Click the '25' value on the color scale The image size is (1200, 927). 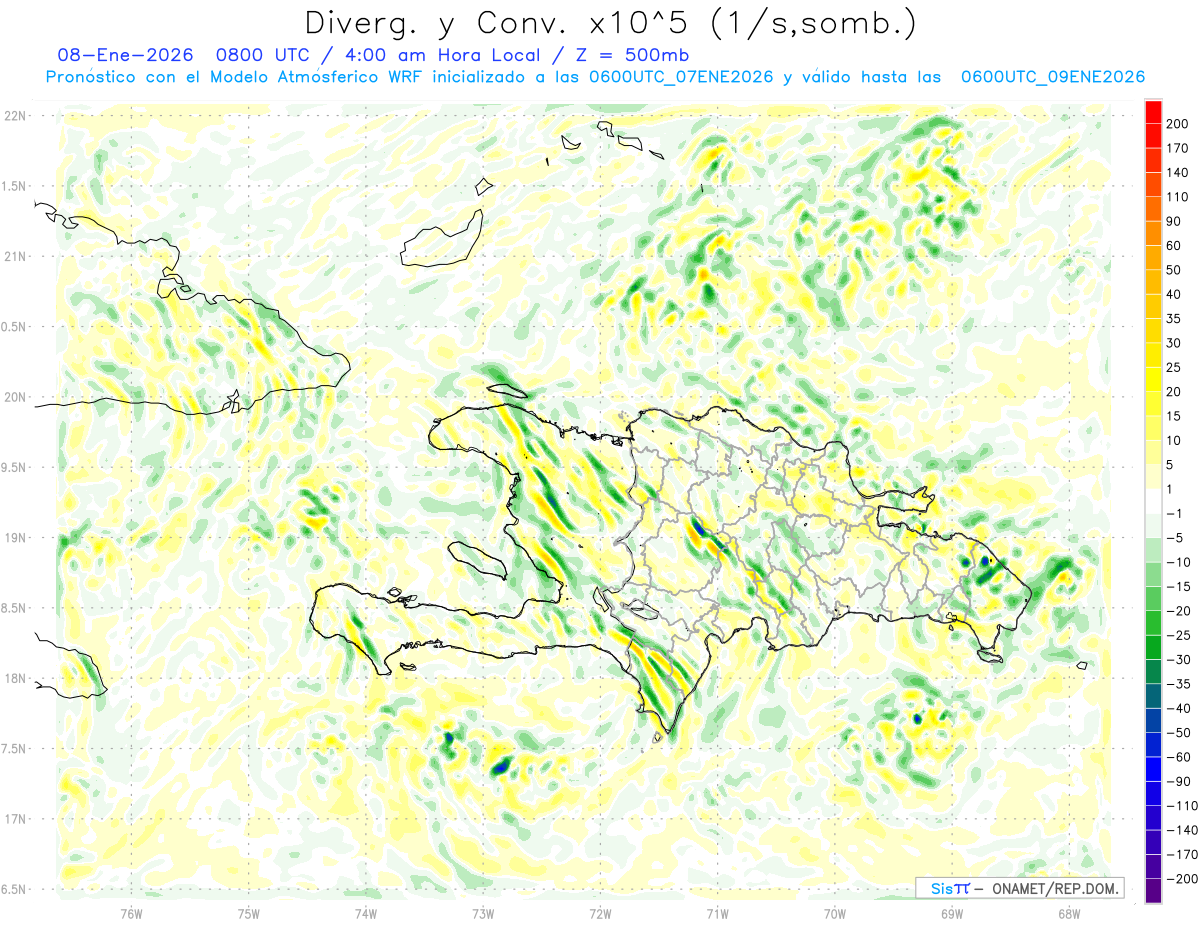click(1176, 367)
